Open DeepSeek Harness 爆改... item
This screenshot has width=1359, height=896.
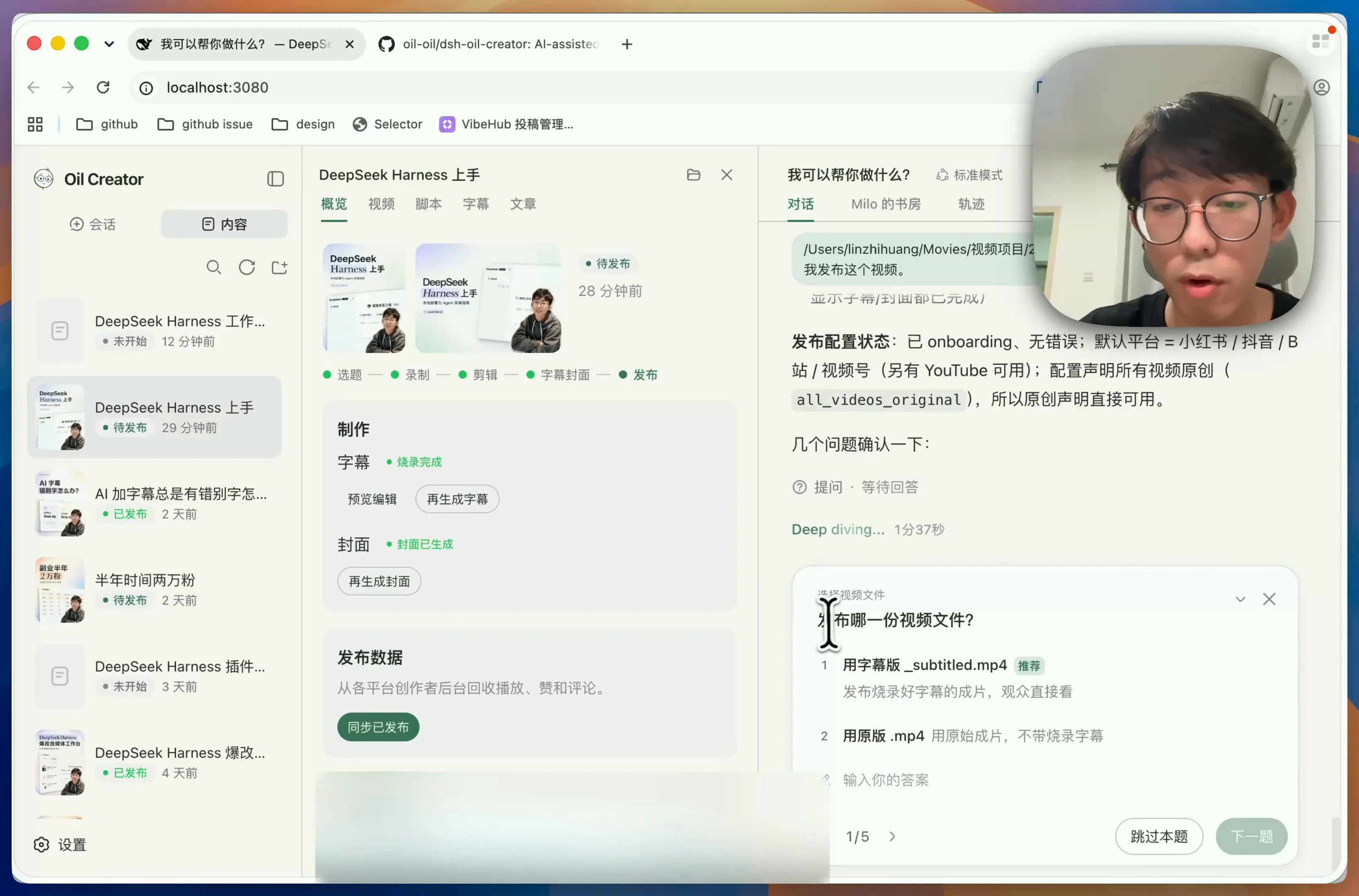154,762
